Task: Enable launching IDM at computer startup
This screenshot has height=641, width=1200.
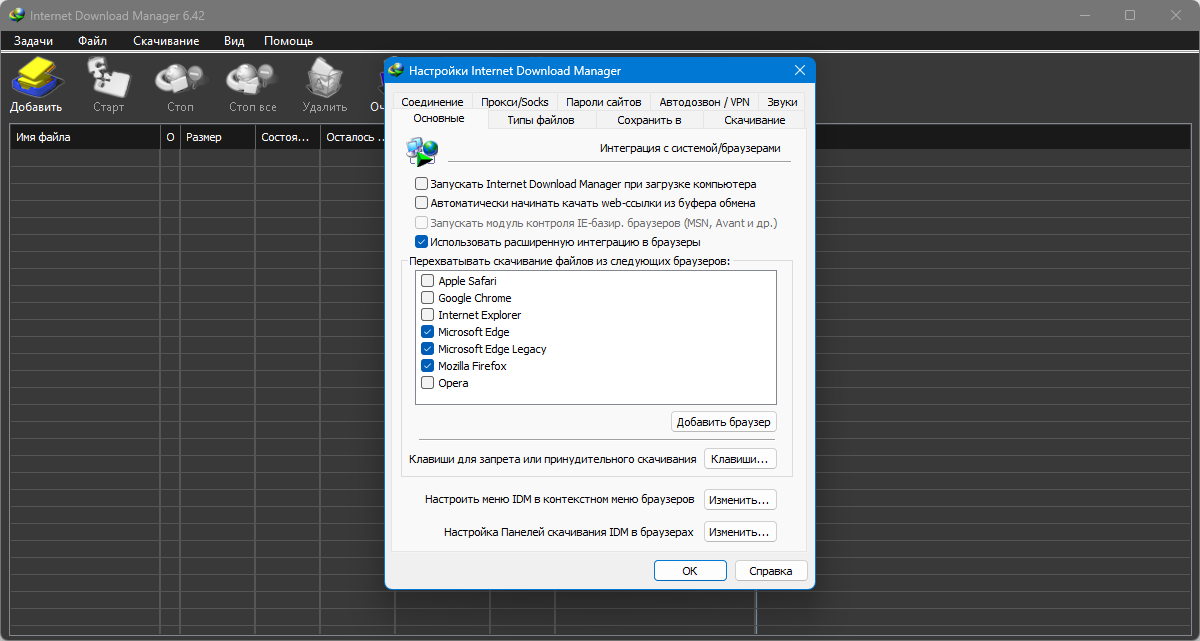Action: point(421,184)
